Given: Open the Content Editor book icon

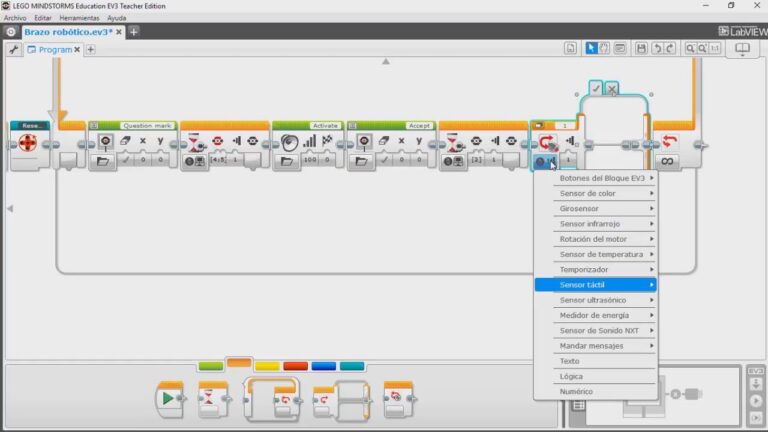Looking at the screenshot, I should [x=743, y=48].
